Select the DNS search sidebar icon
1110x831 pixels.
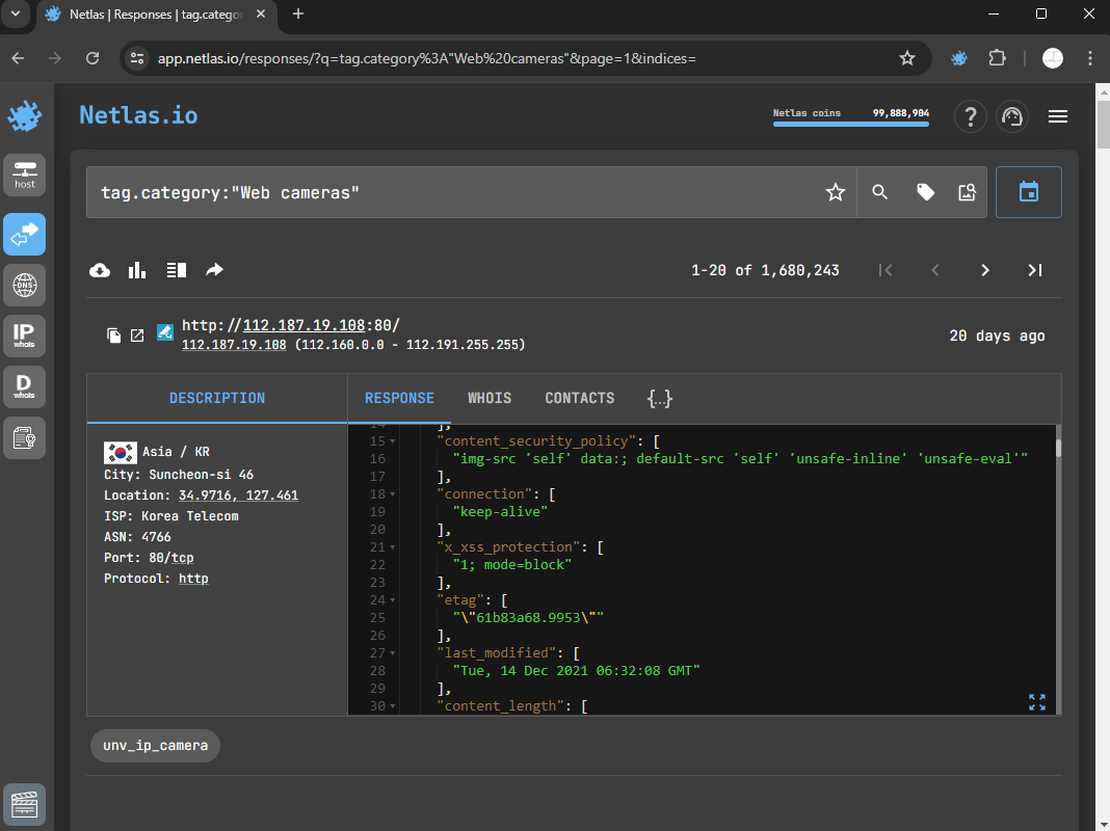click(x=24, y=285)
